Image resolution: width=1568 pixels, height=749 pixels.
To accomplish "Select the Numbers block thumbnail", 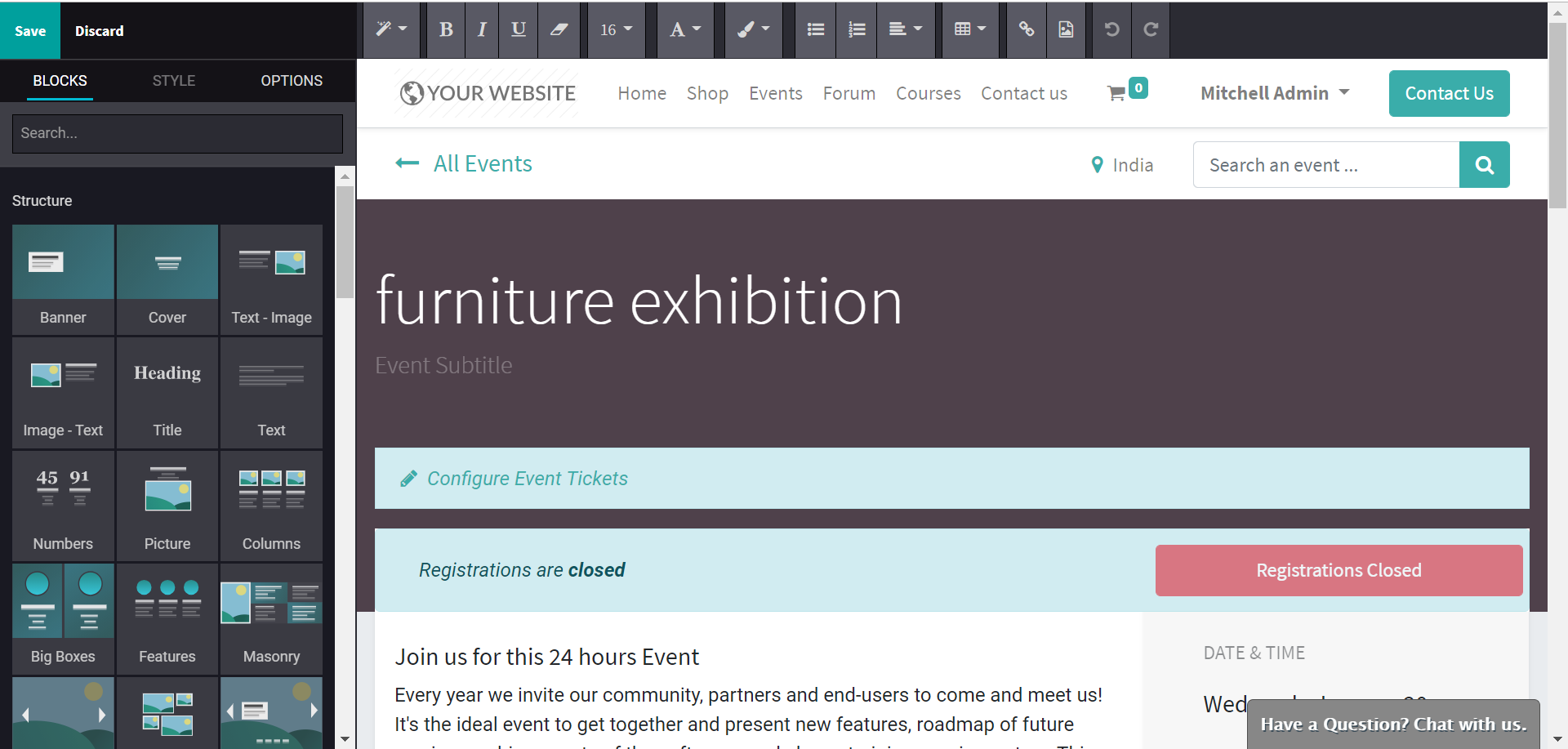I will (x=63, y=506).
